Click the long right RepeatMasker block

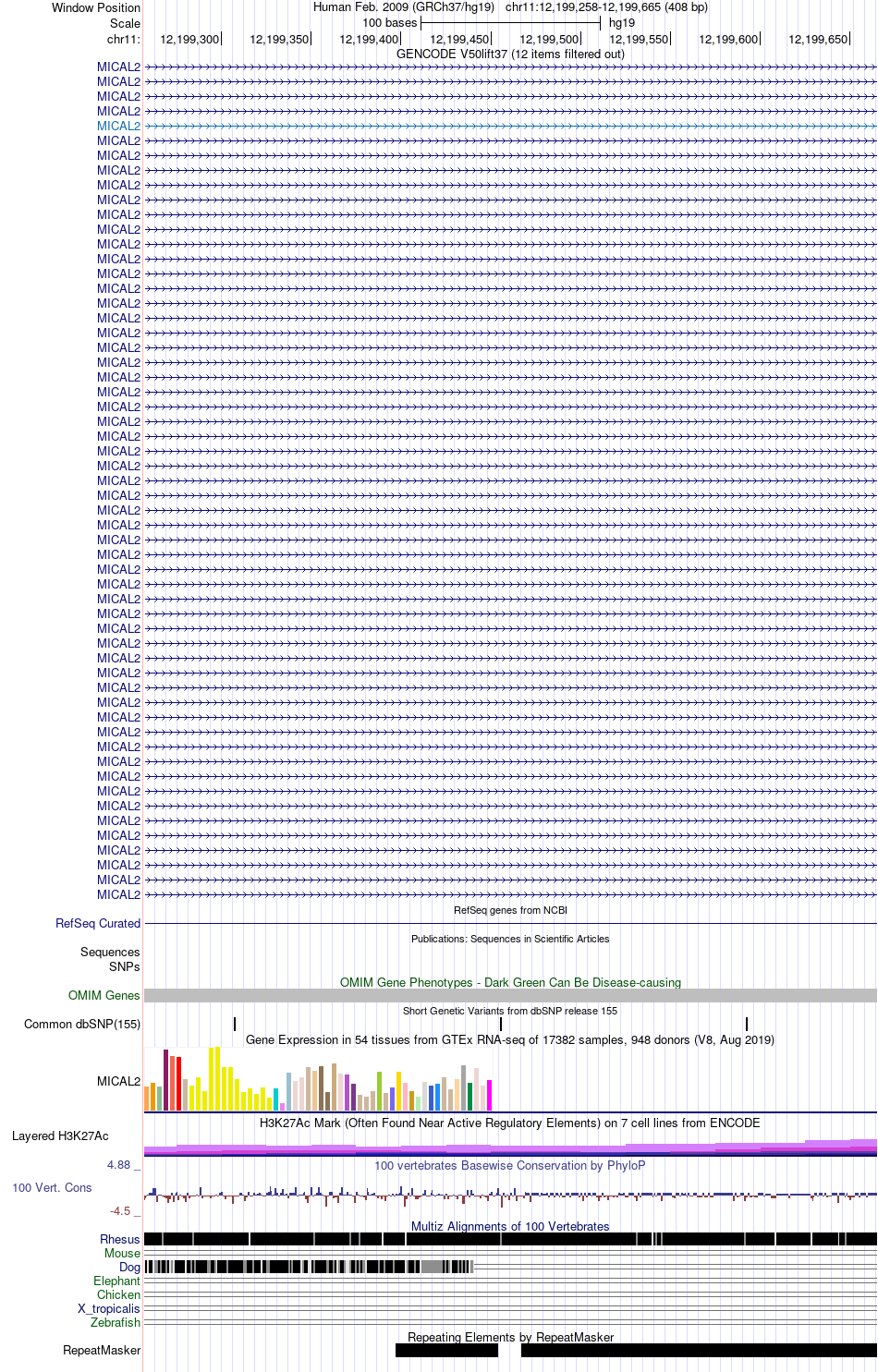point(699,1351)
